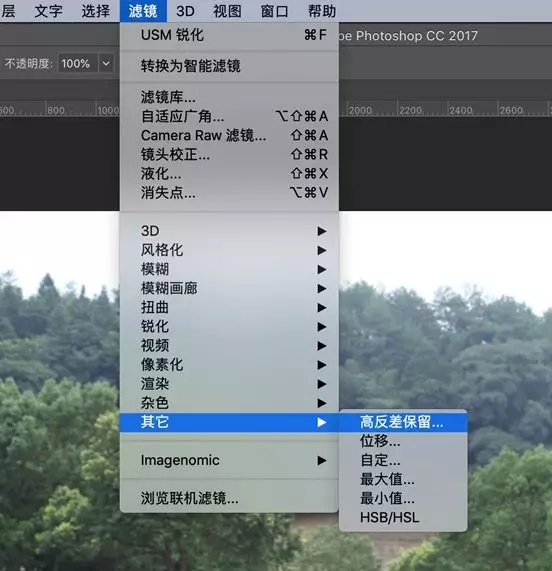The width and height of the screenshot is (552, 571).
Task: Open the 帮助 menu
Action: (322, 11)
